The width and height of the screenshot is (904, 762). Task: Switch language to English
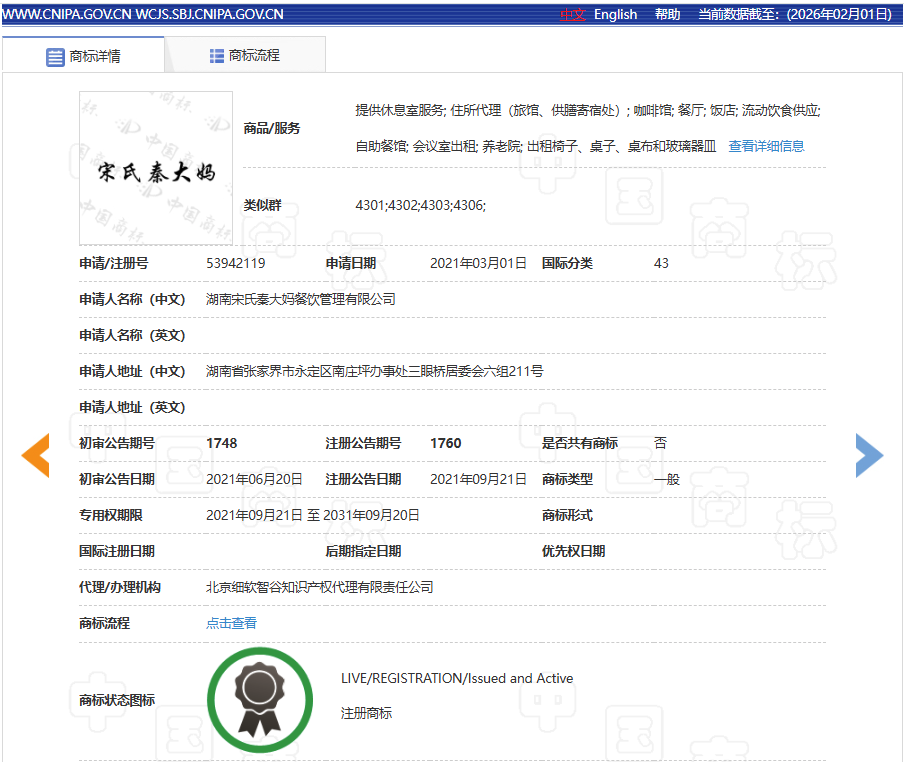coord(615,14)
